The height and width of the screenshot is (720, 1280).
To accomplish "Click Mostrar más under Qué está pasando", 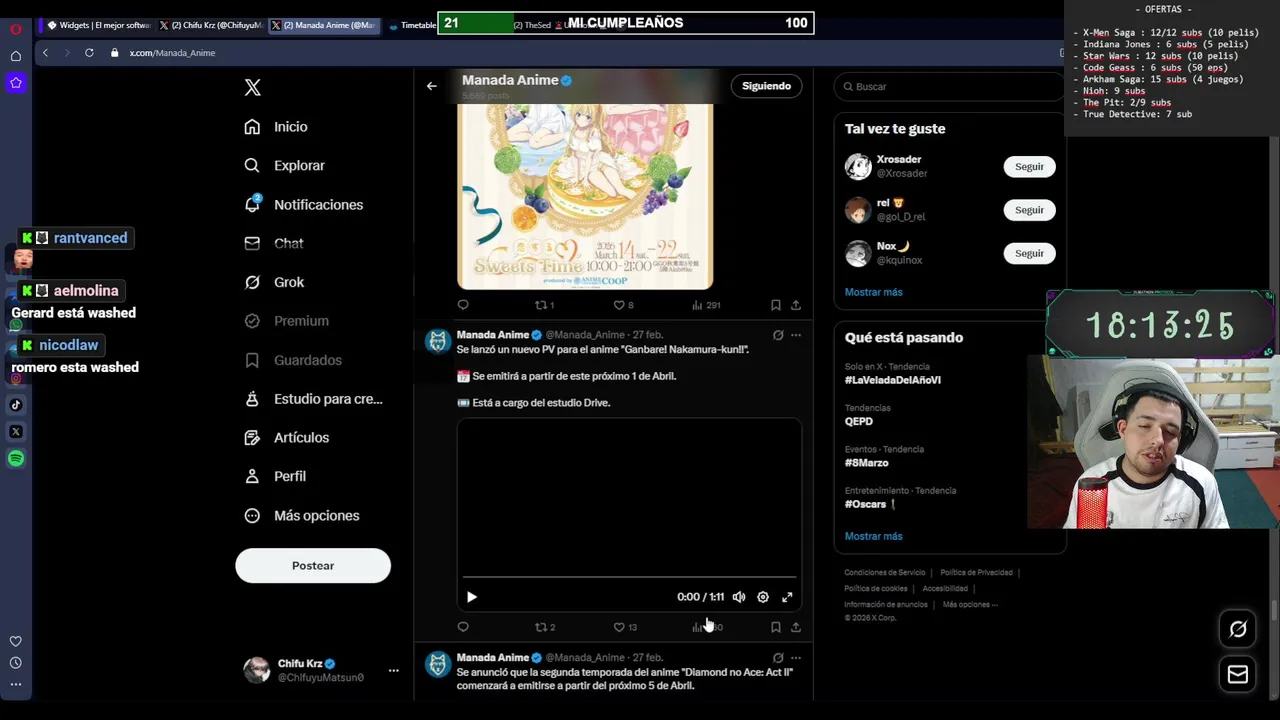I will [873, 536].
